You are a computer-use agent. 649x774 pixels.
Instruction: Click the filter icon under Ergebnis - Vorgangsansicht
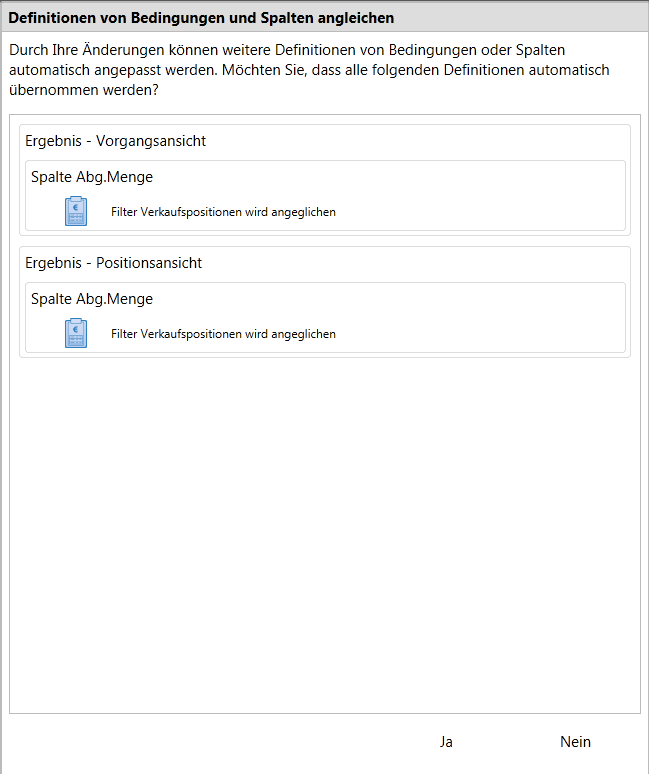[76, 211]
